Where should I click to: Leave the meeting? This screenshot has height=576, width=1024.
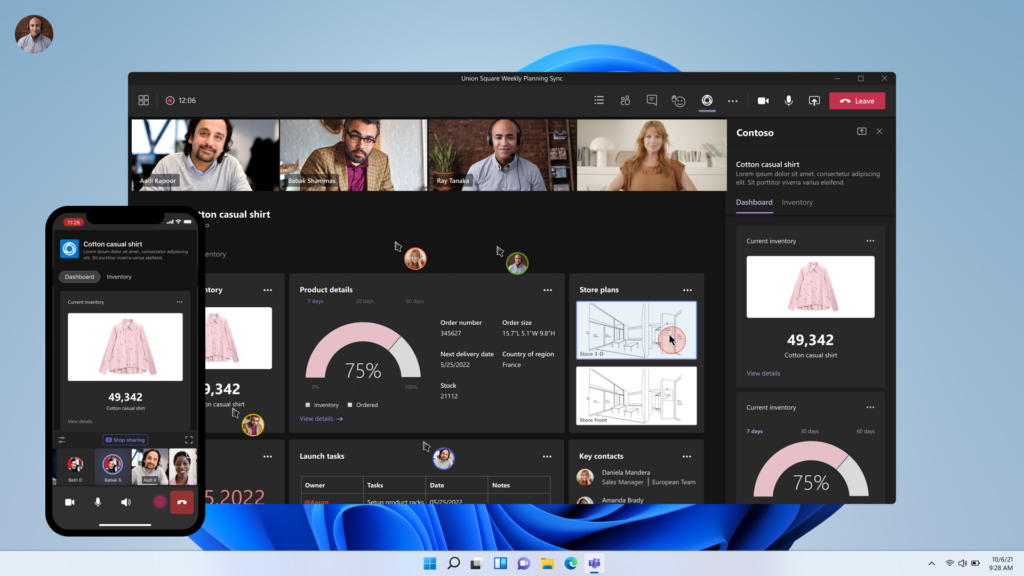pyautogui.click(x=857, y=101)
